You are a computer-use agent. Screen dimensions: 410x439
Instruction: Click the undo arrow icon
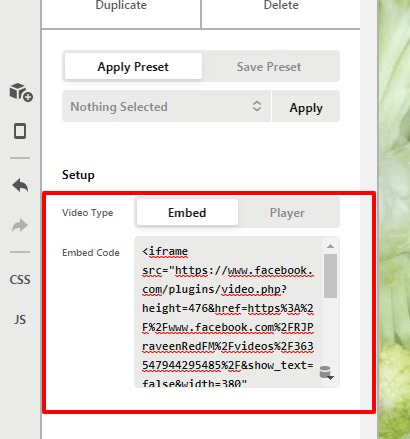pos(20,185)
